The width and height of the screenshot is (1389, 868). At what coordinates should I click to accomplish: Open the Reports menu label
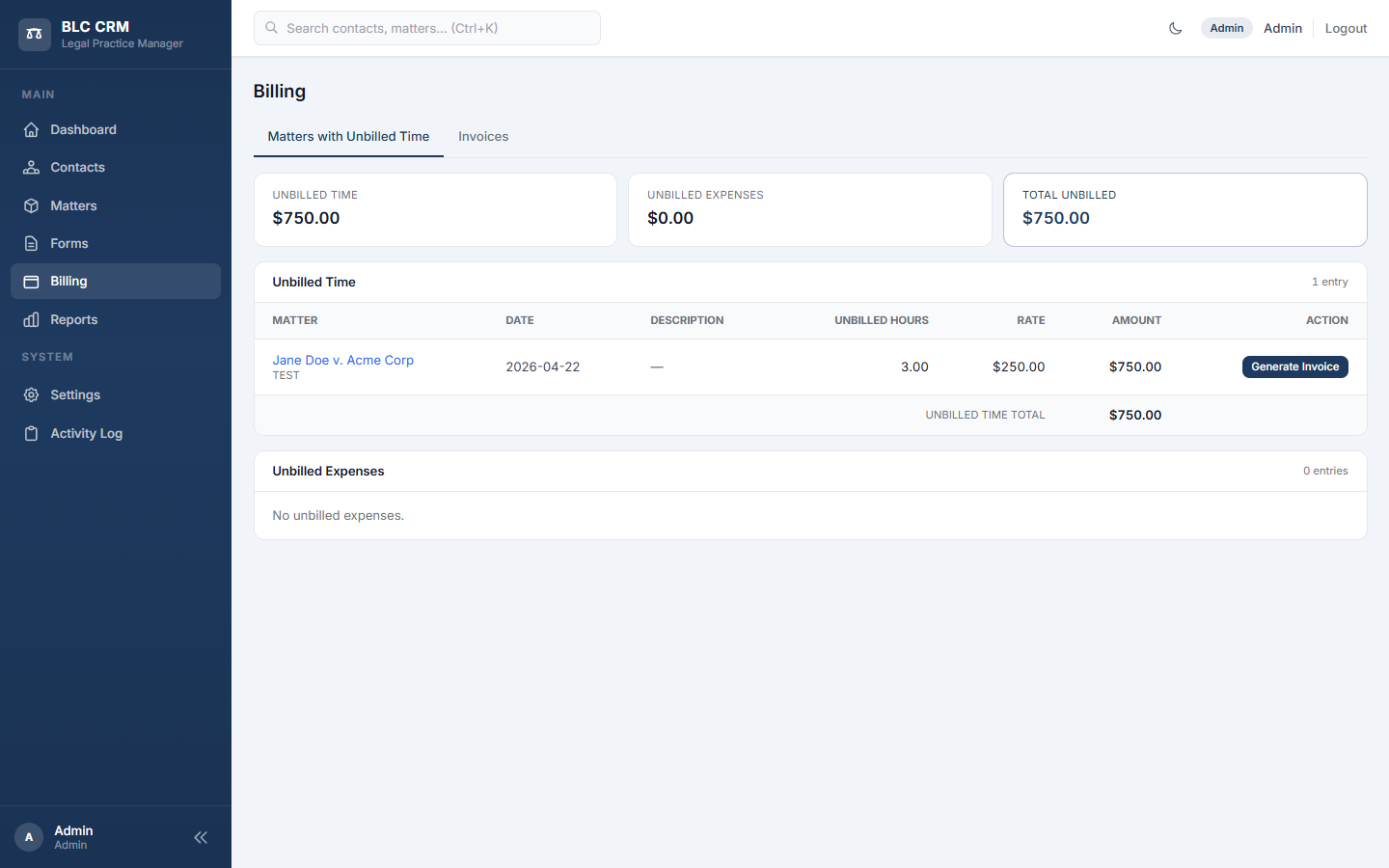pyautogui.click(x=73, y=320)
